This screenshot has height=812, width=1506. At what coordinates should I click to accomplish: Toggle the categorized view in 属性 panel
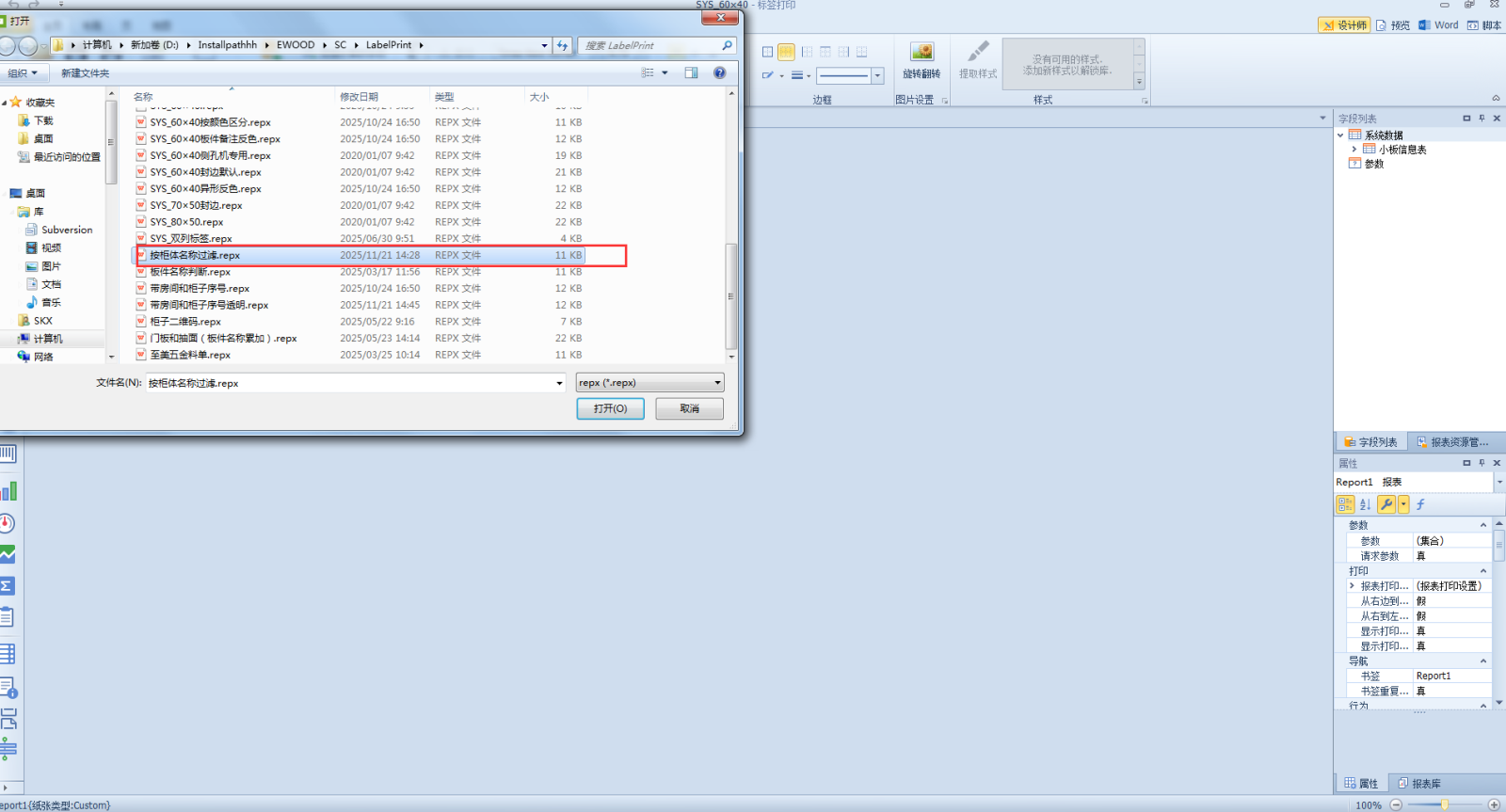click(1345, 504)
